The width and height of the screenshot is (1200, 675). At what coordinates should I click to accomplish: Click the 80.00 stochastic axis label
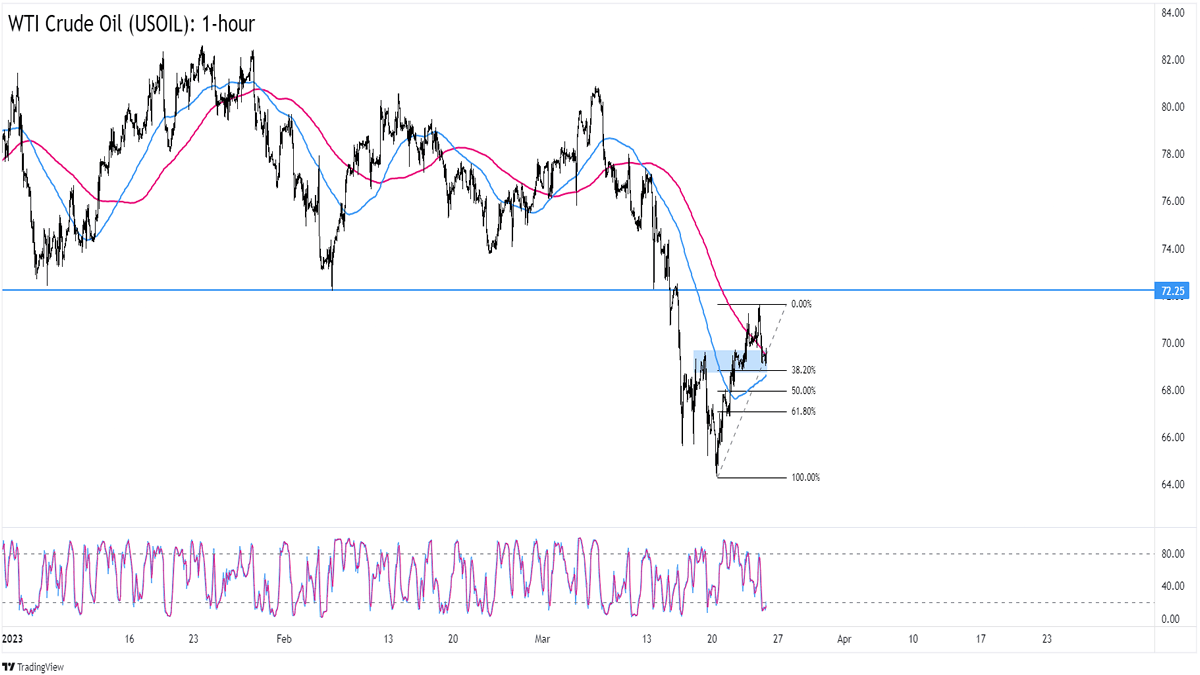(x=1172, y=554)
